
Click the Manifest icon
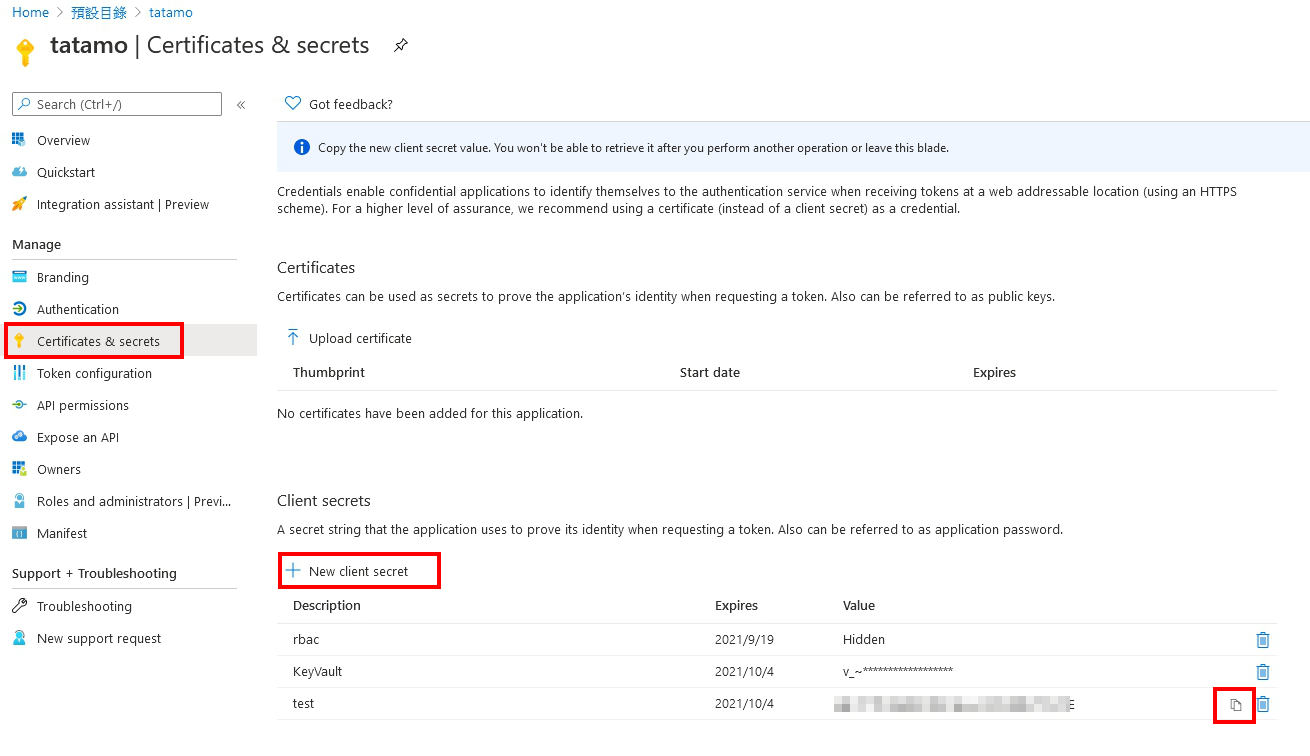click(19, 533)
